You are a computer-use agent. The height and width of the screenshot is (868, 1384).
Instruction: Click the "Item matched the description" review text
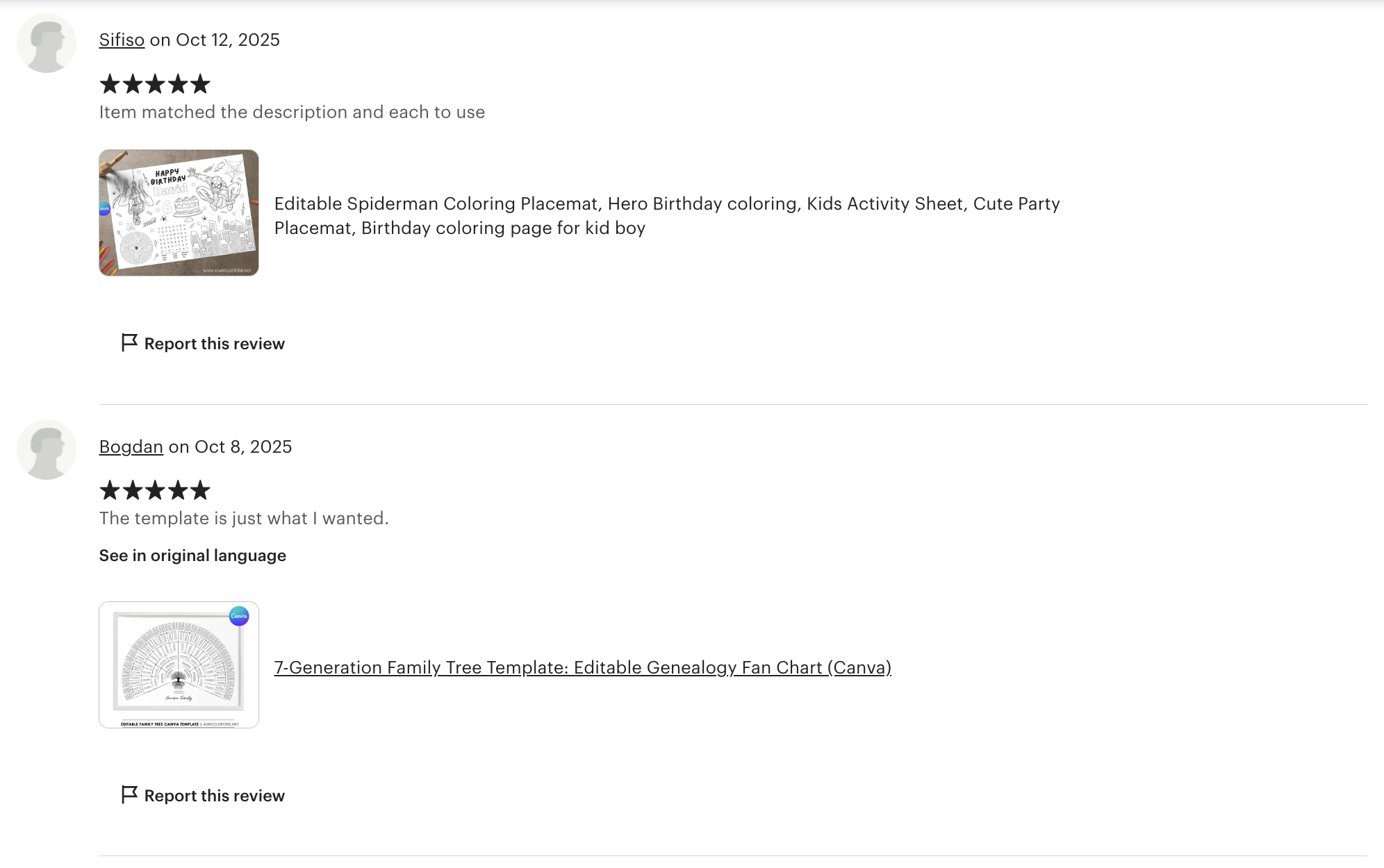292,112
